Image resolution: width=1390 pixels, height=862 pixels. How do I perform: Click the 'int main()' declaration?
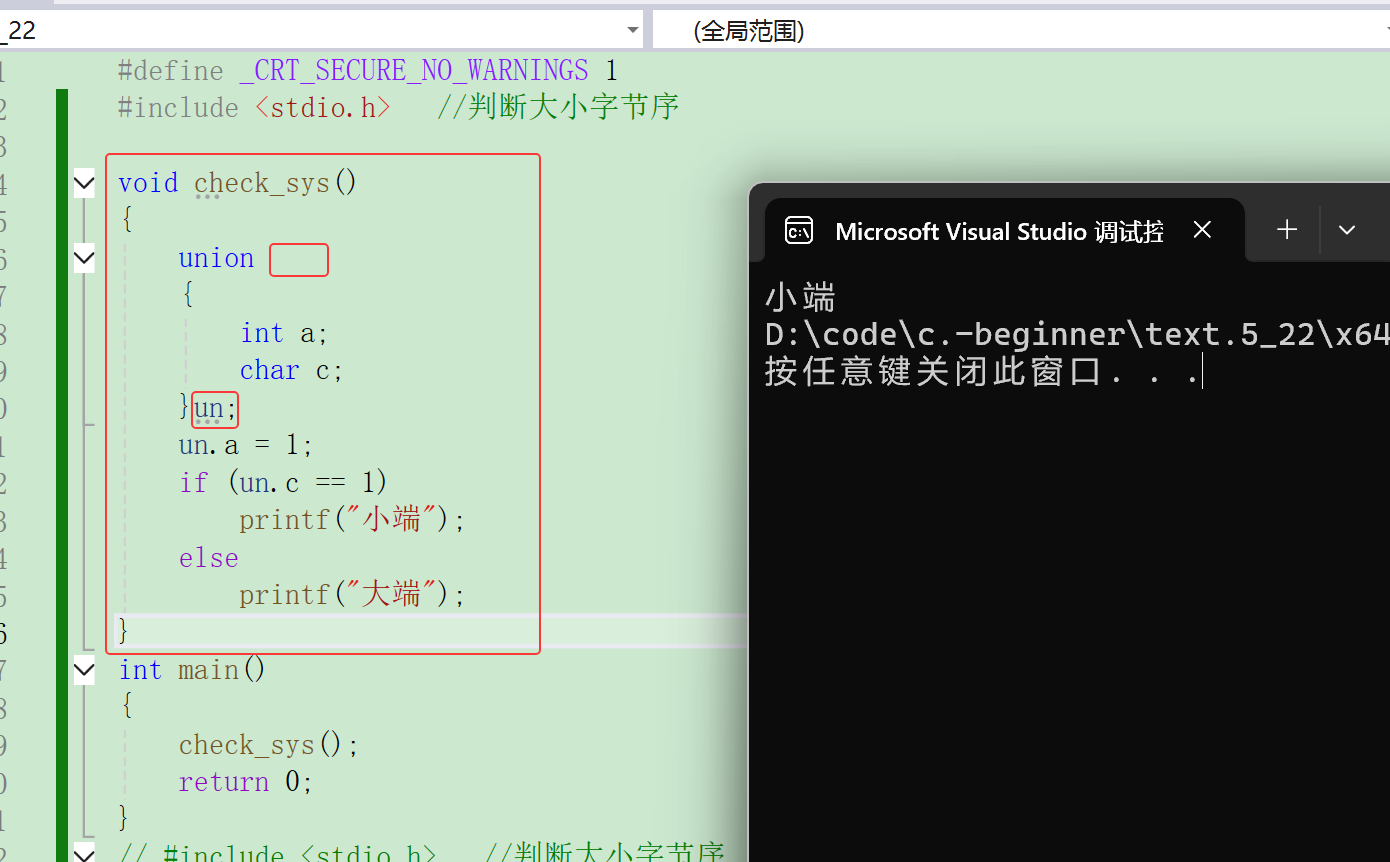192,670
